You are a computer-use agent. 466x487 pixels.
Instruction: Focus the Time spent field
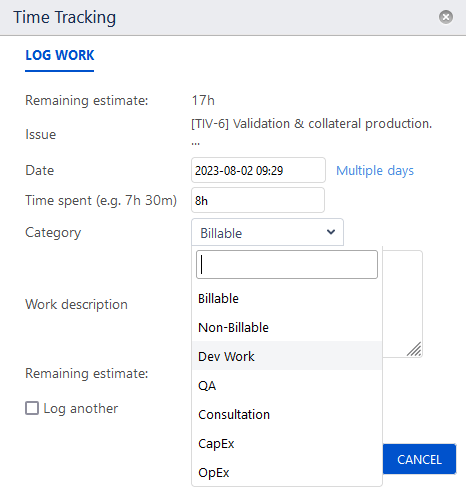(258, 200)
